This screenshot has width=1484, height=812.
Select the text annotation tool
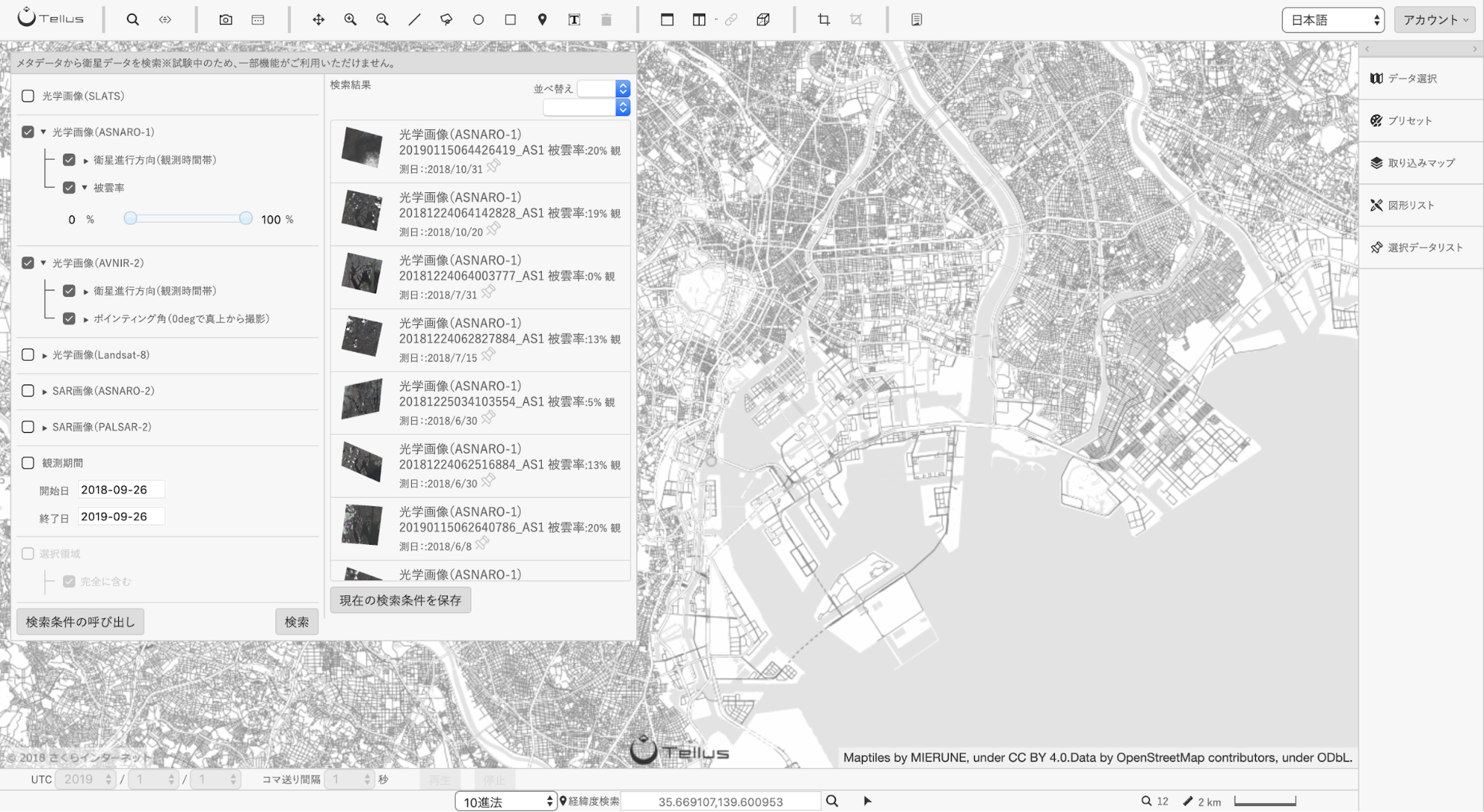(x=574, y=19)
